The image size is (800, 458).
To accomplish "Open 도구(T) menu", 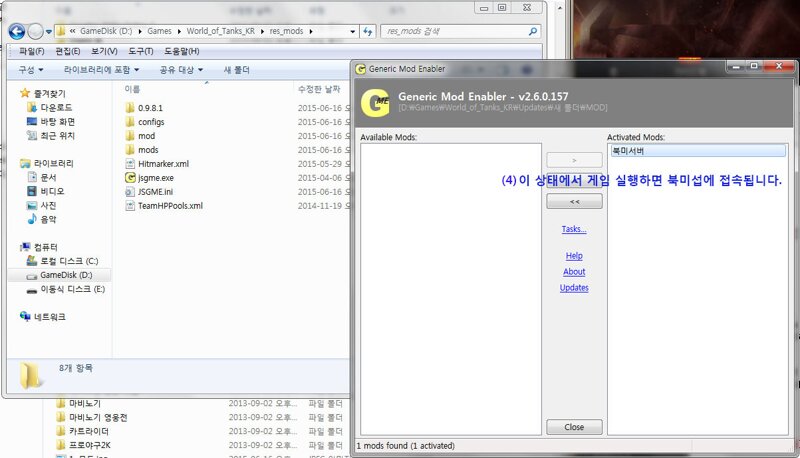I will 140,51.
